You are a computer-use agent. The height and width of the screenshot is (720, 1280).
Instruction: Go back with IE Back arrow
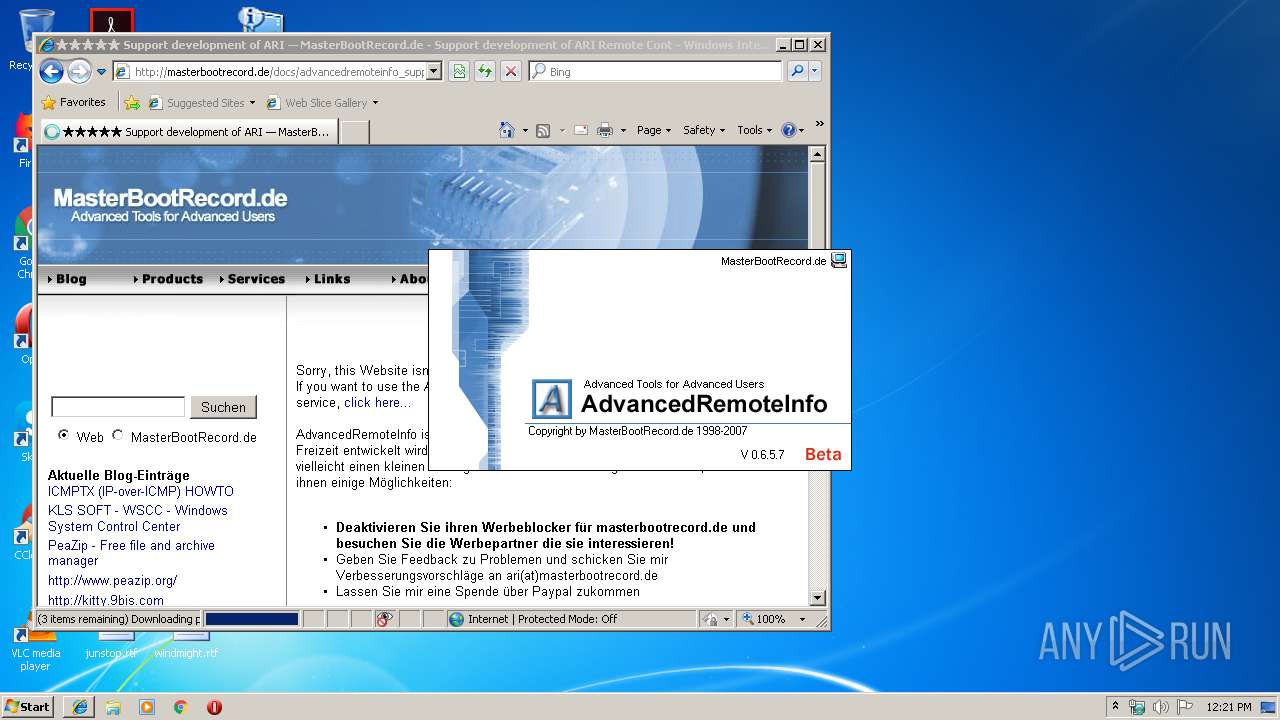(x=51, y=71)
